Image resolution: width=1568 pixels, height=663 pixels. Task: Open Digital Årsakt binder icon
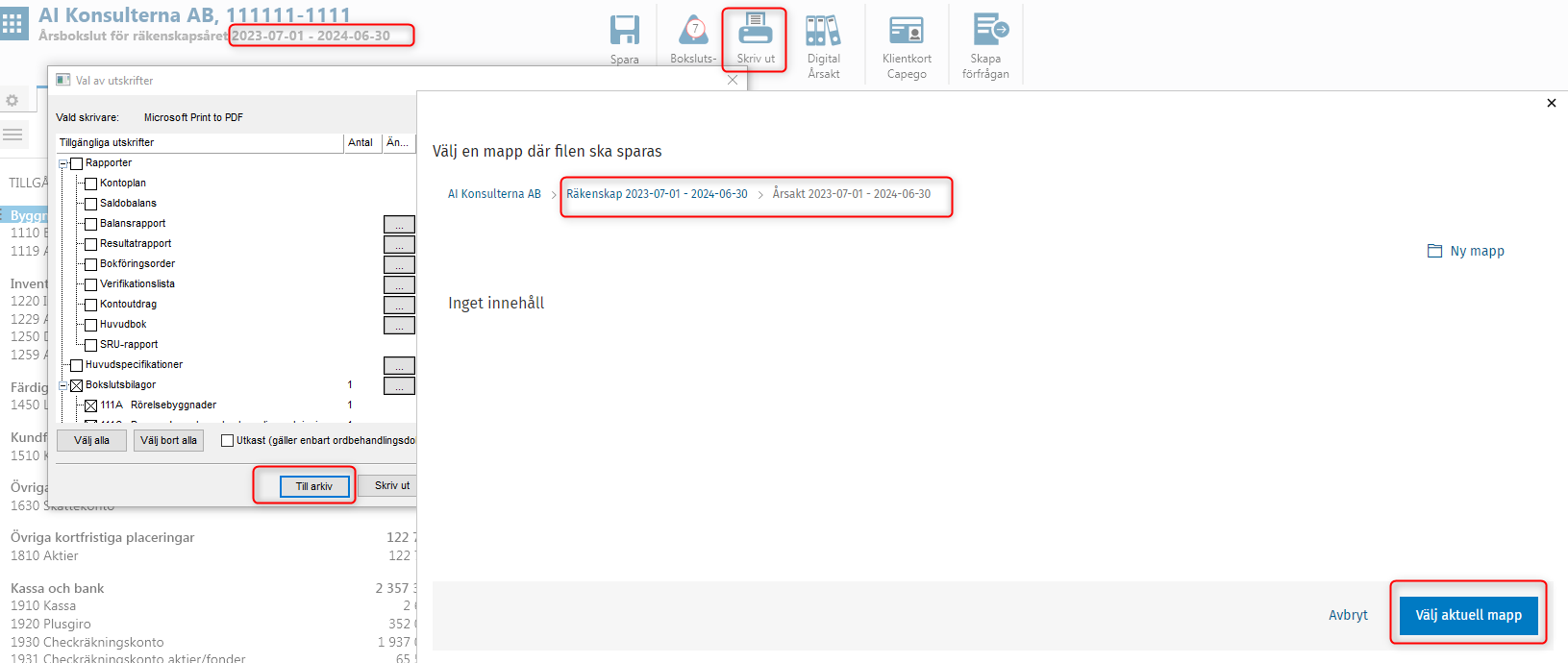(x=823, y=30)
